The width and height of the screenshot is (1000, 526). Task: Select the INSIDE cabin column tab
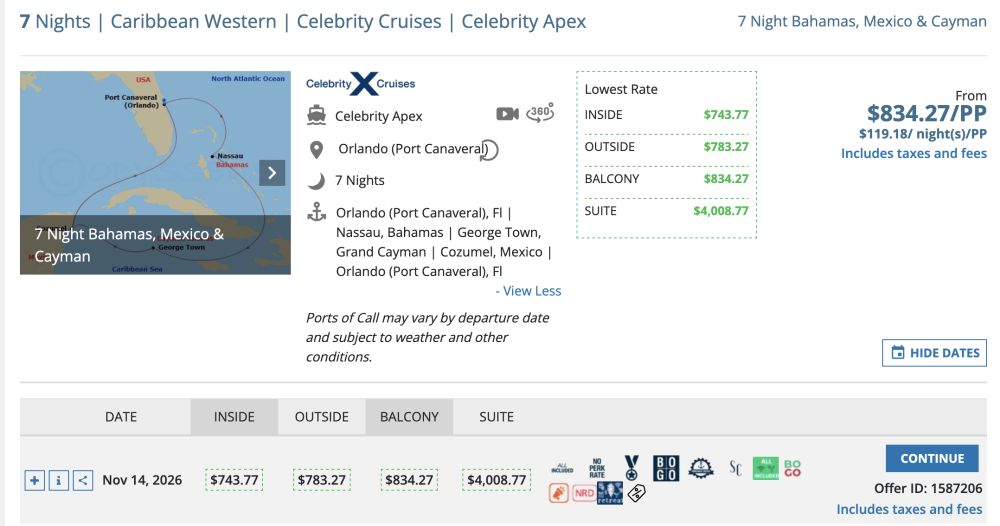point(234,416)
